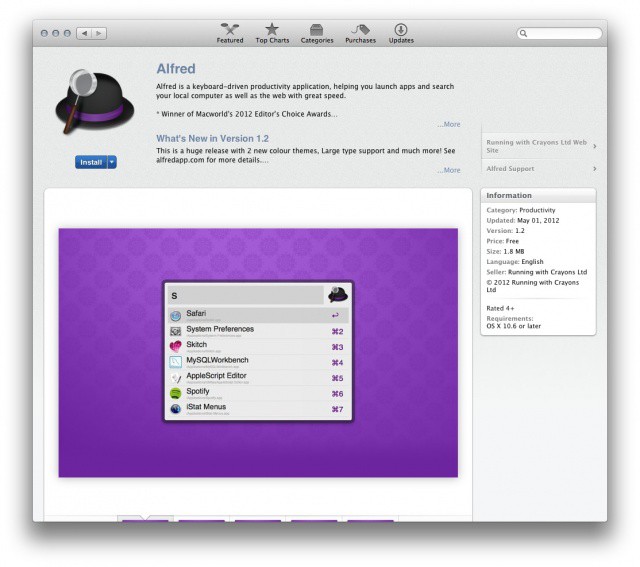
Task: Open Top Charts star icon
Action: click(x=271, y=30)
